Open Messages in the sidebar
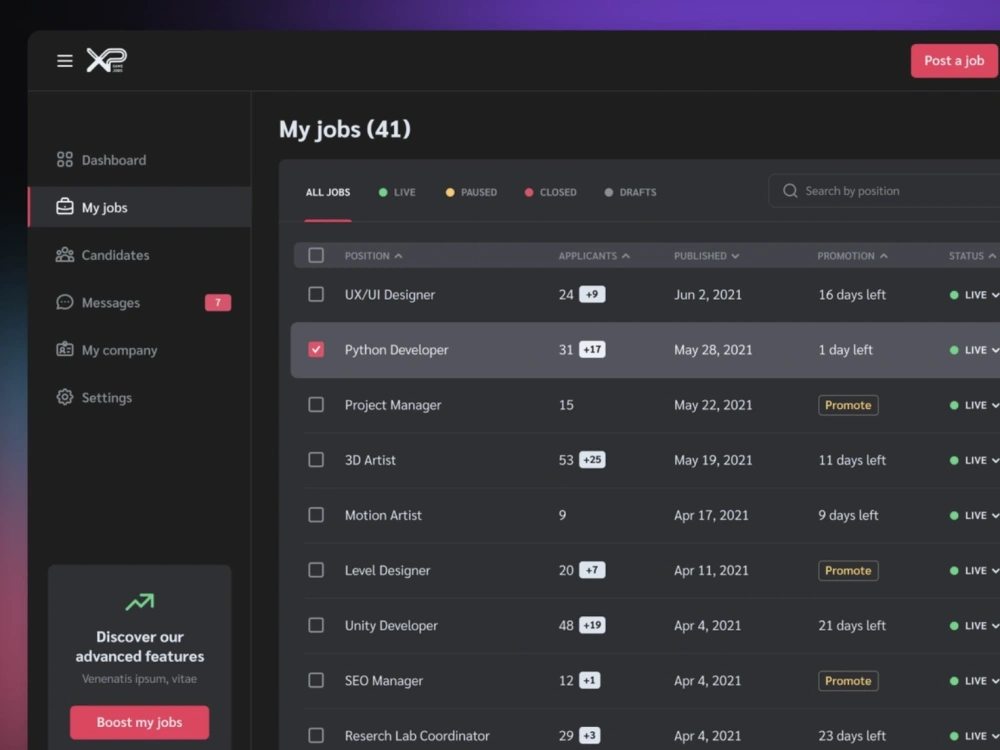This screenshot has width=1000, height=750. point(140,302)
